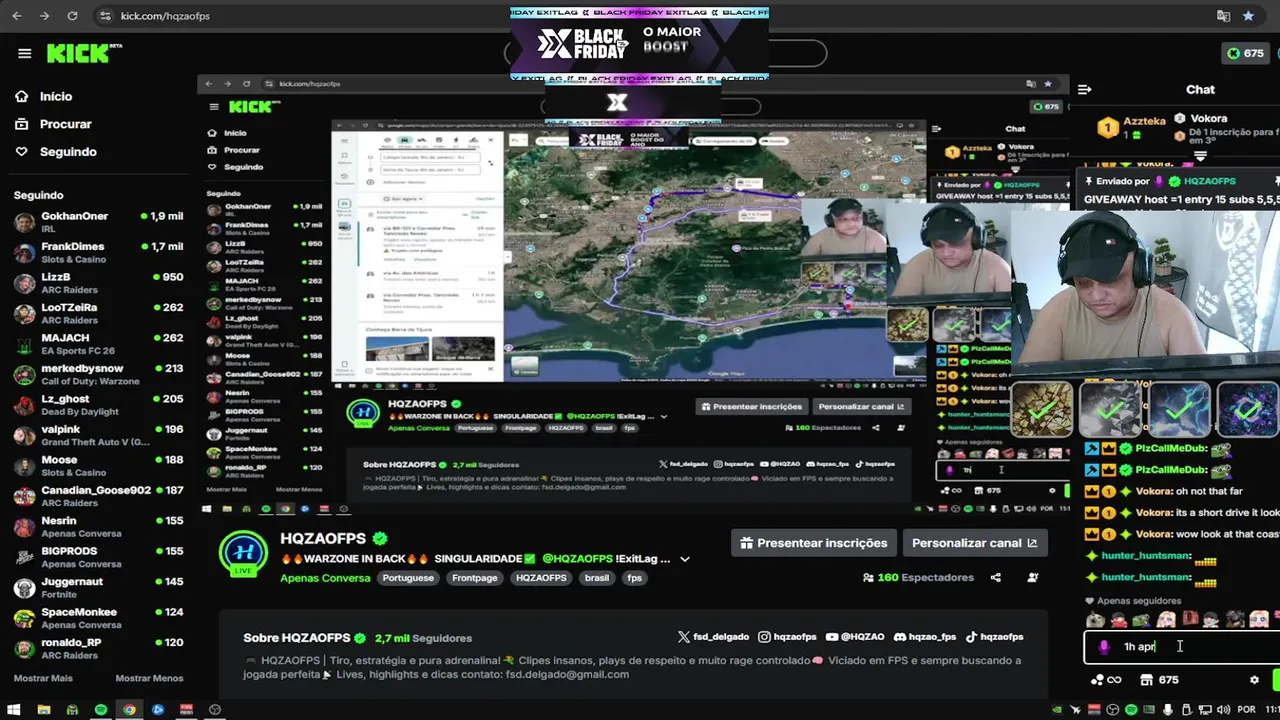Select MAJACH in the following list

98,344
